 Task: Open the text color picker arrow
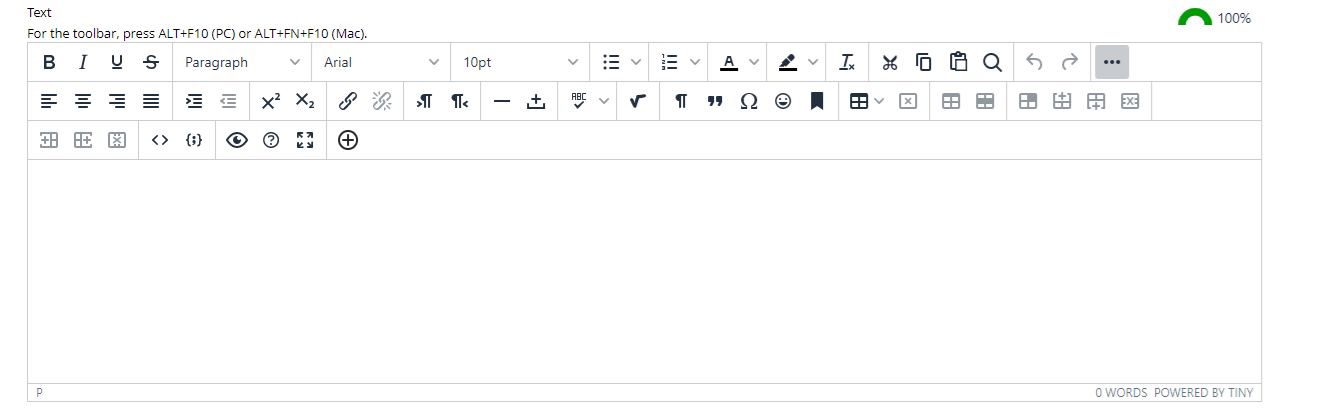pos(754,62)
